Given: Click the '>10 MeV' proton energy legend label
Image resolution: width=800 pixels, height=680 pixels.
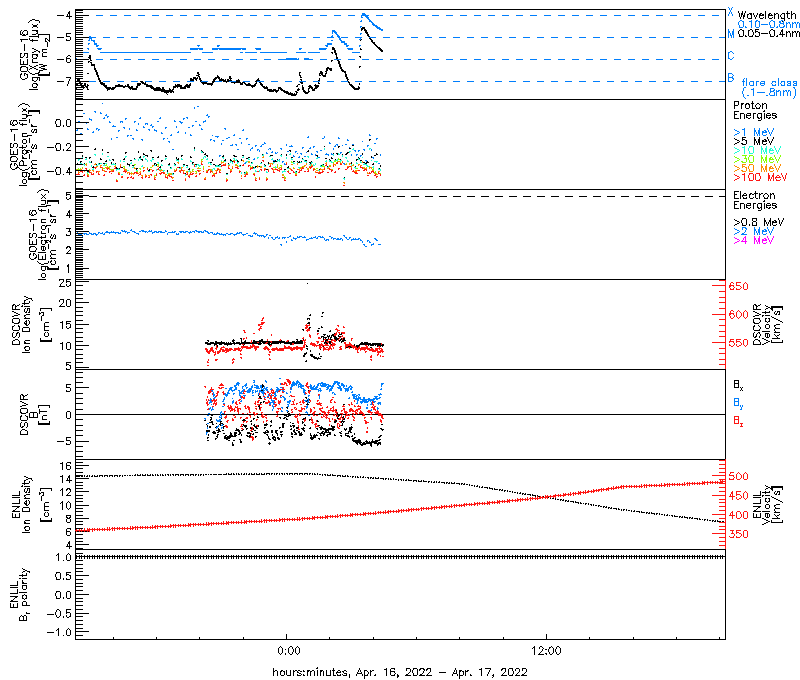Looking at the screenshot, I should [757, 150].
